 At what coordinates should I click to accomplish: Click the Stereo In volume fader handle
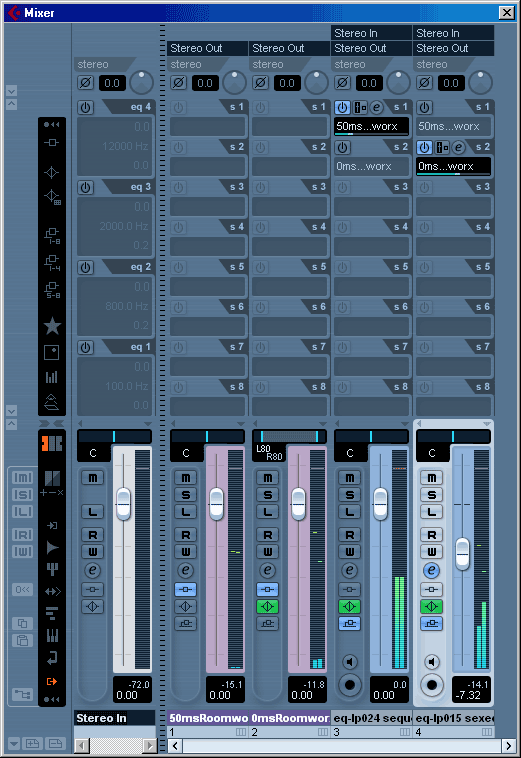coord(123,504)
